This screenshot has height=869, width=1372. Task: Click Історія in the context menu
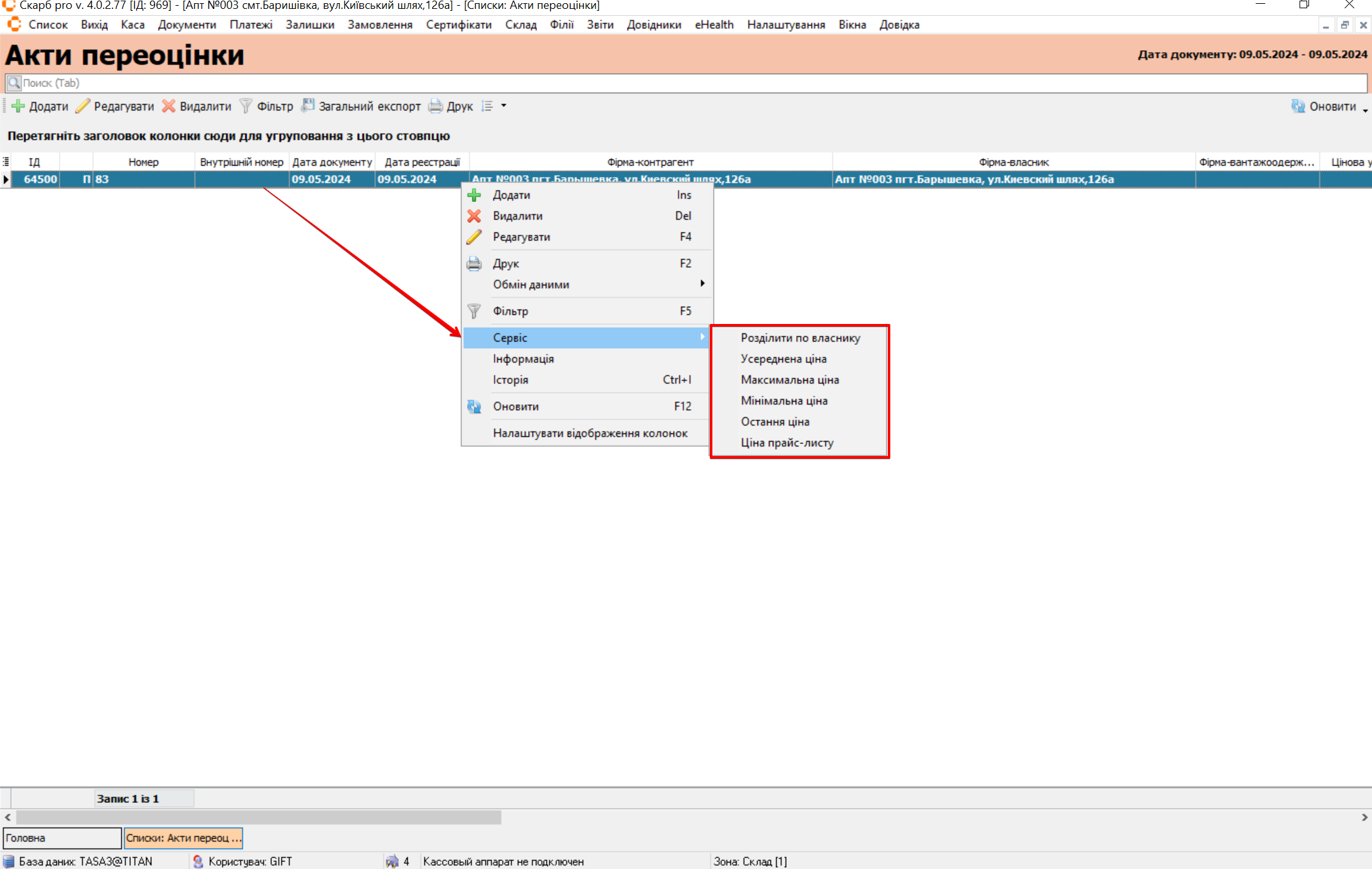tap(510, 380)
